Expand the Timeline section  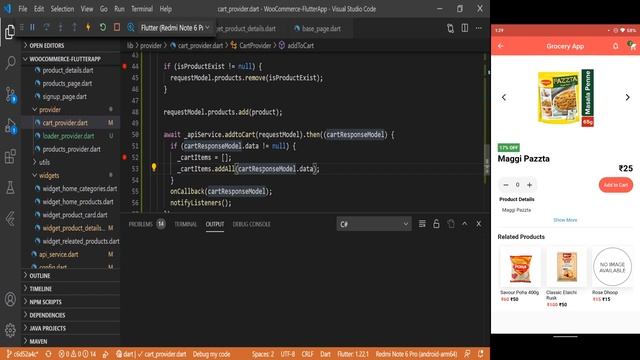coord(71,289)
